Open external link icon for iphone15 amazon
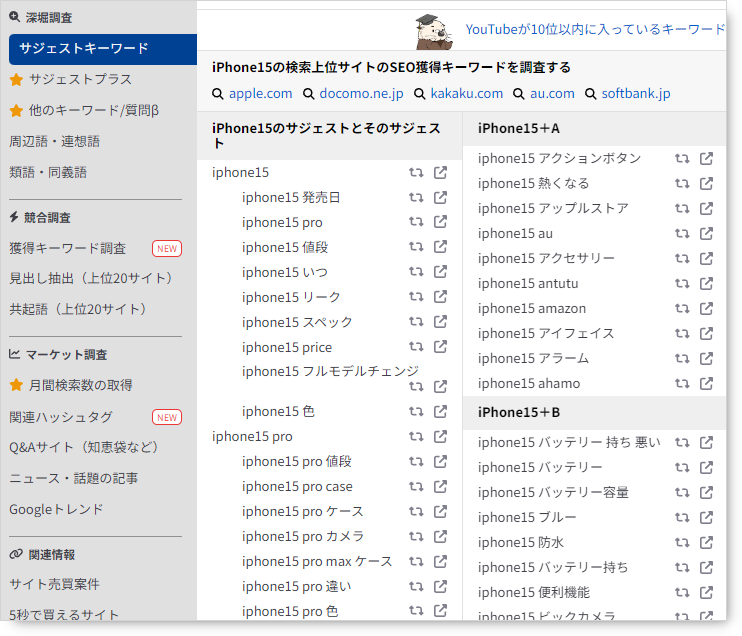Viewport: 742px width, 636px height. point(706,309)
